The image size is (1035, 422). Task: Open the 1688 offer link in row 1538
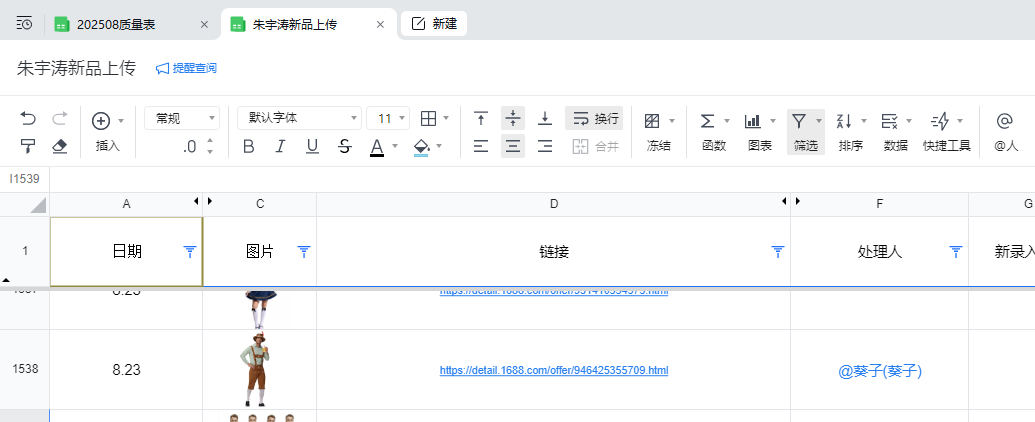pos(553,371)
